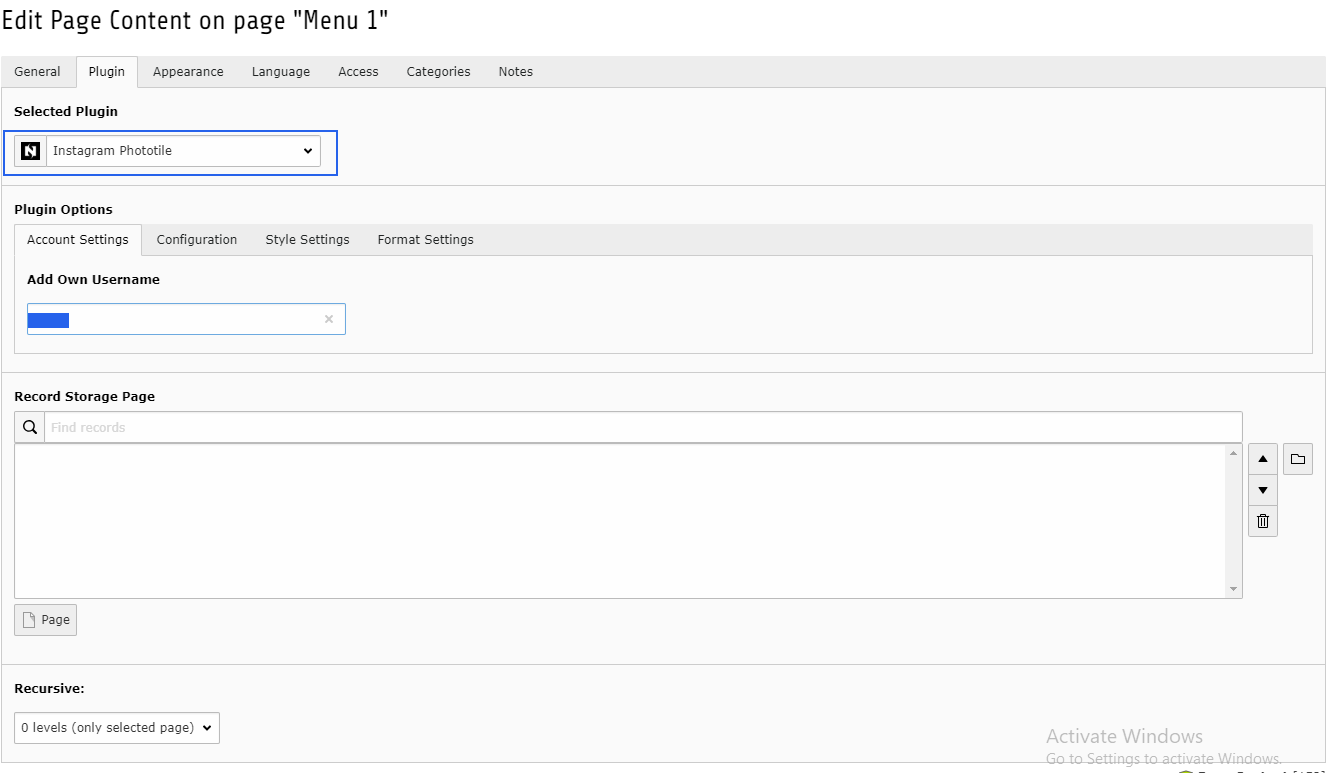Show the Style Settings tab

pyautogui.click(x=307, y=240)
